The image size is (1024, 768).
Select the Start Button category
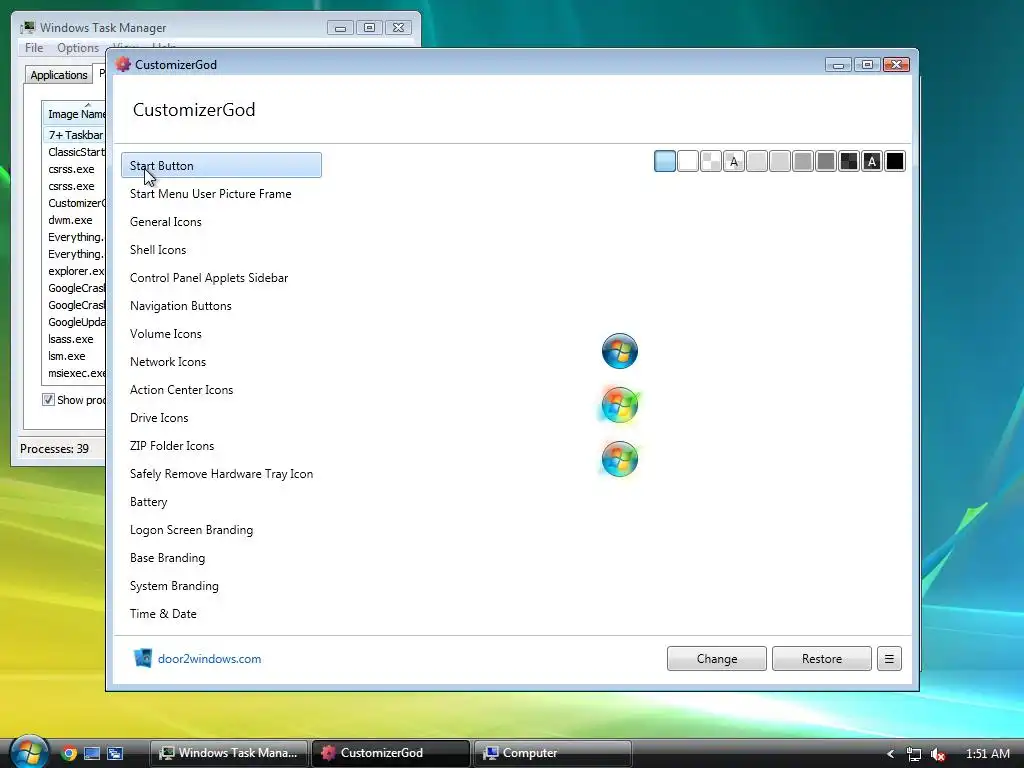coord(221,165)
